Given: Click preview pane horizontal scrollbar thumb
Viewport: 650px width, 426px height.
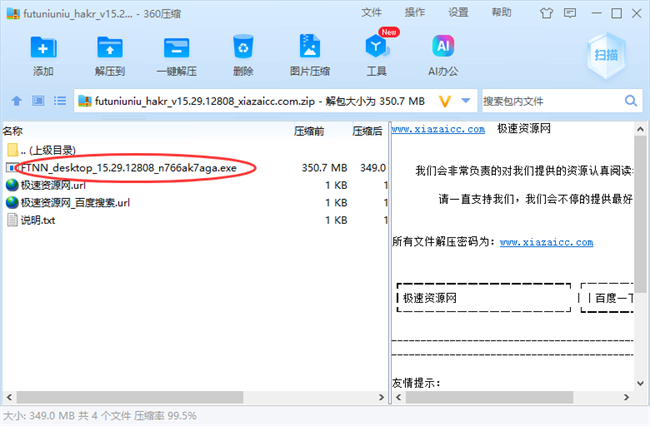Looking at the screenshot, I should [x=490, y=397].
